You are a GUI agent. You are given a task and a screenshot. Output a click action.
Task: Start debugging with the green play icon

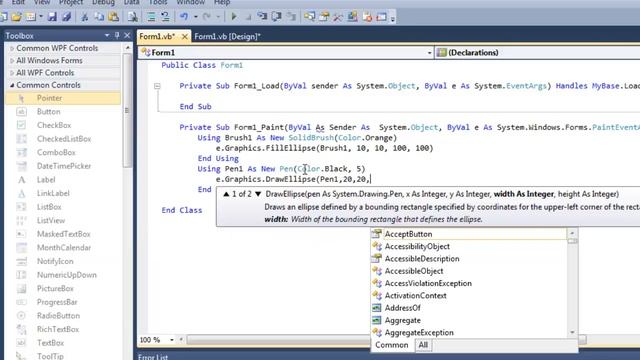point(234,17)
